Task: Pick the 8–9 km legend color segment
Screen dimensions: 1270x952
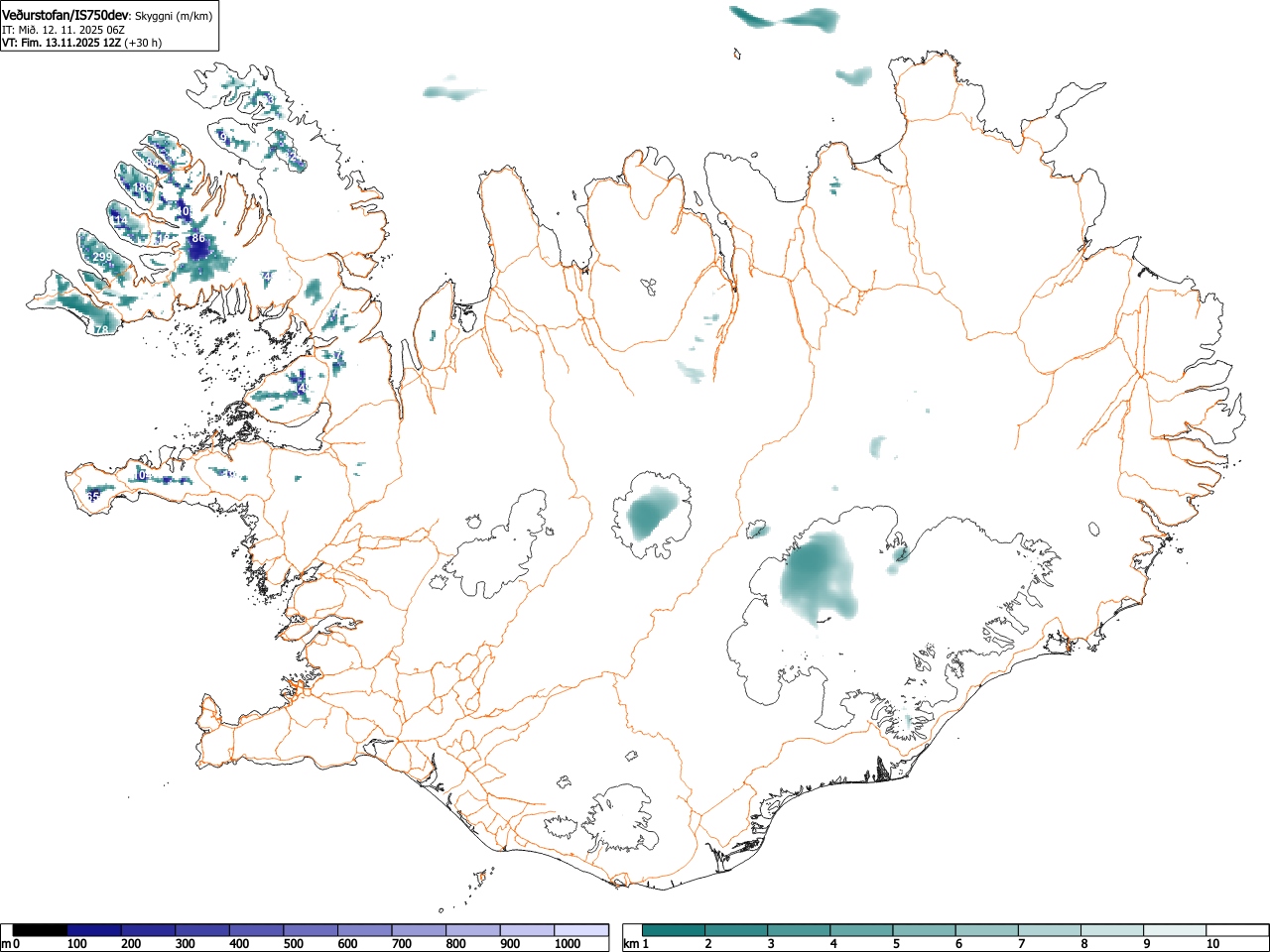Action: (x=1111, y=931)
